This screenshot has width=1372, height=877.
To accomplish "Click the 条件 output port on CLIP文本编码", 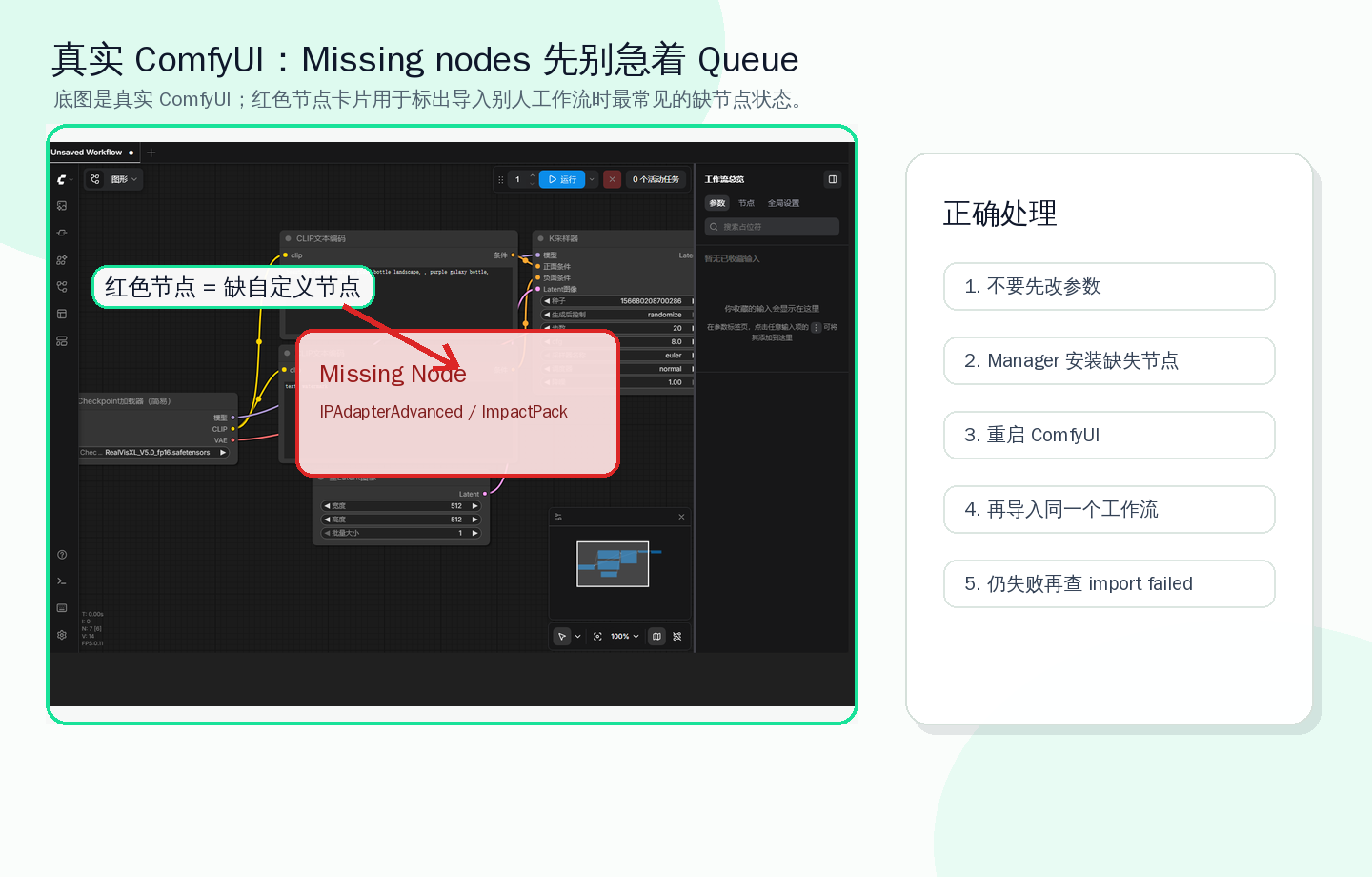I will (513, 255).
